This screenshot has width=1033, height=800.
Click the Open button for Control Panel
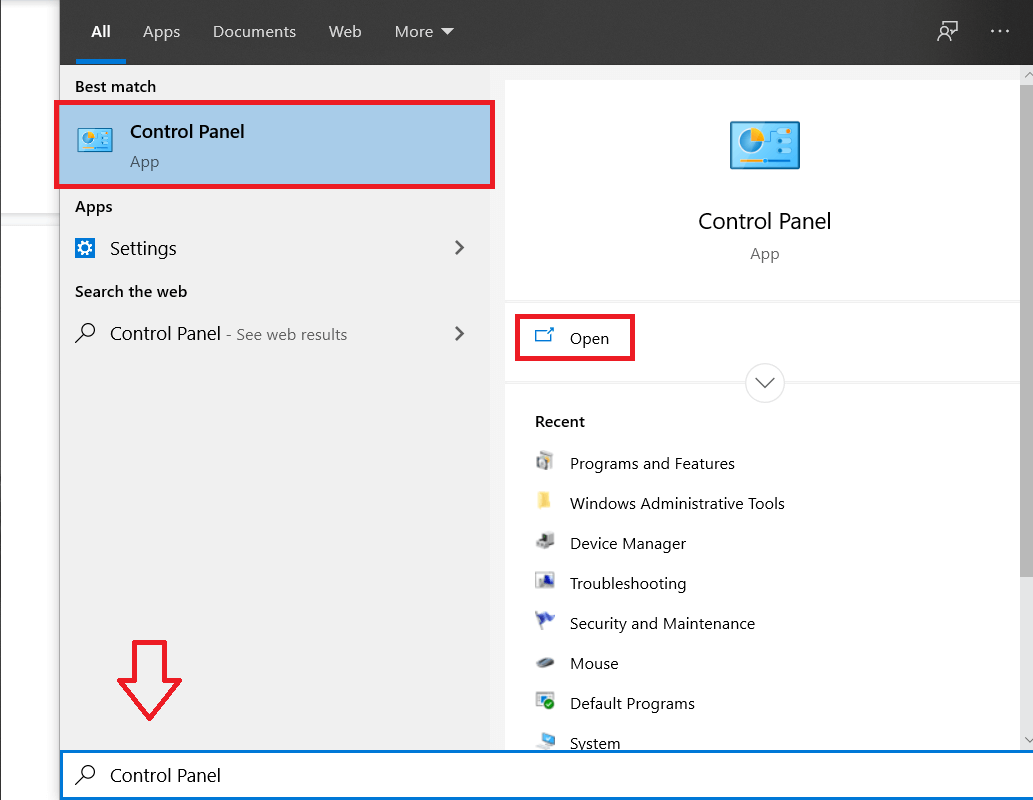[x=574, y=338]
